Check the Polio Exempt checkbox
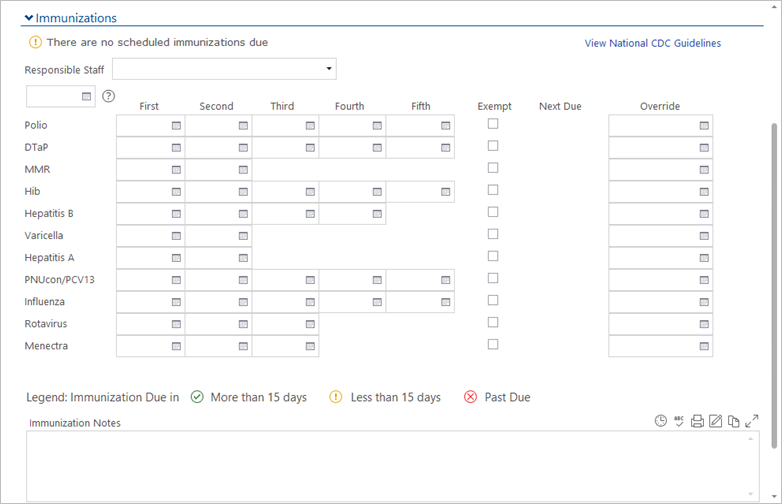Viewport: 782px width, 504px height. tap(493, 124)
